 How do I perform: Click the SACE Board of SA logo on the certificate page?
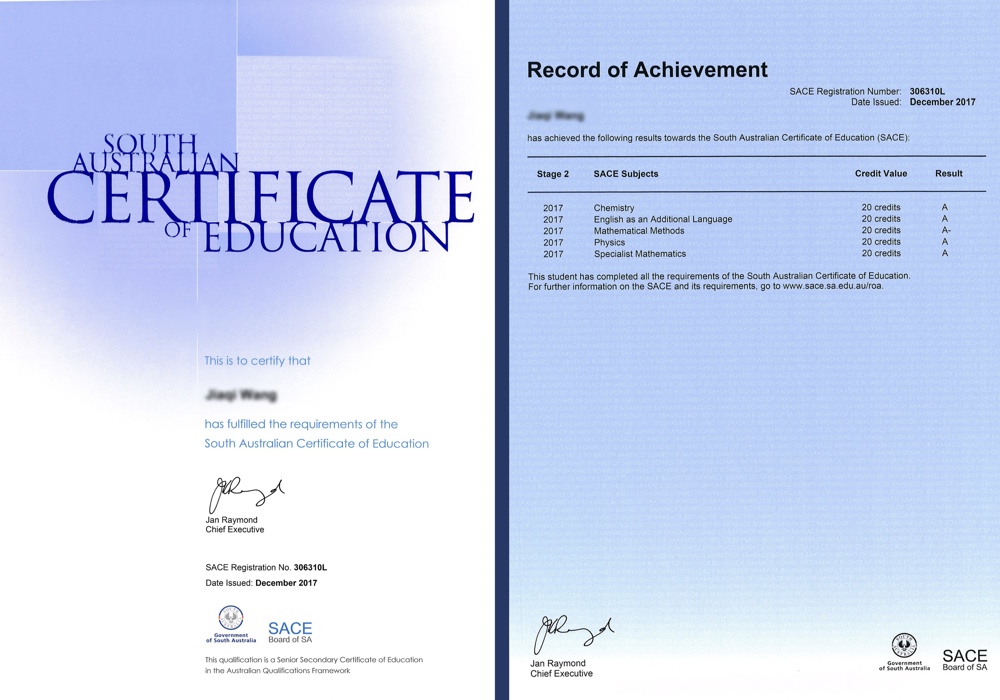[290, 633]
